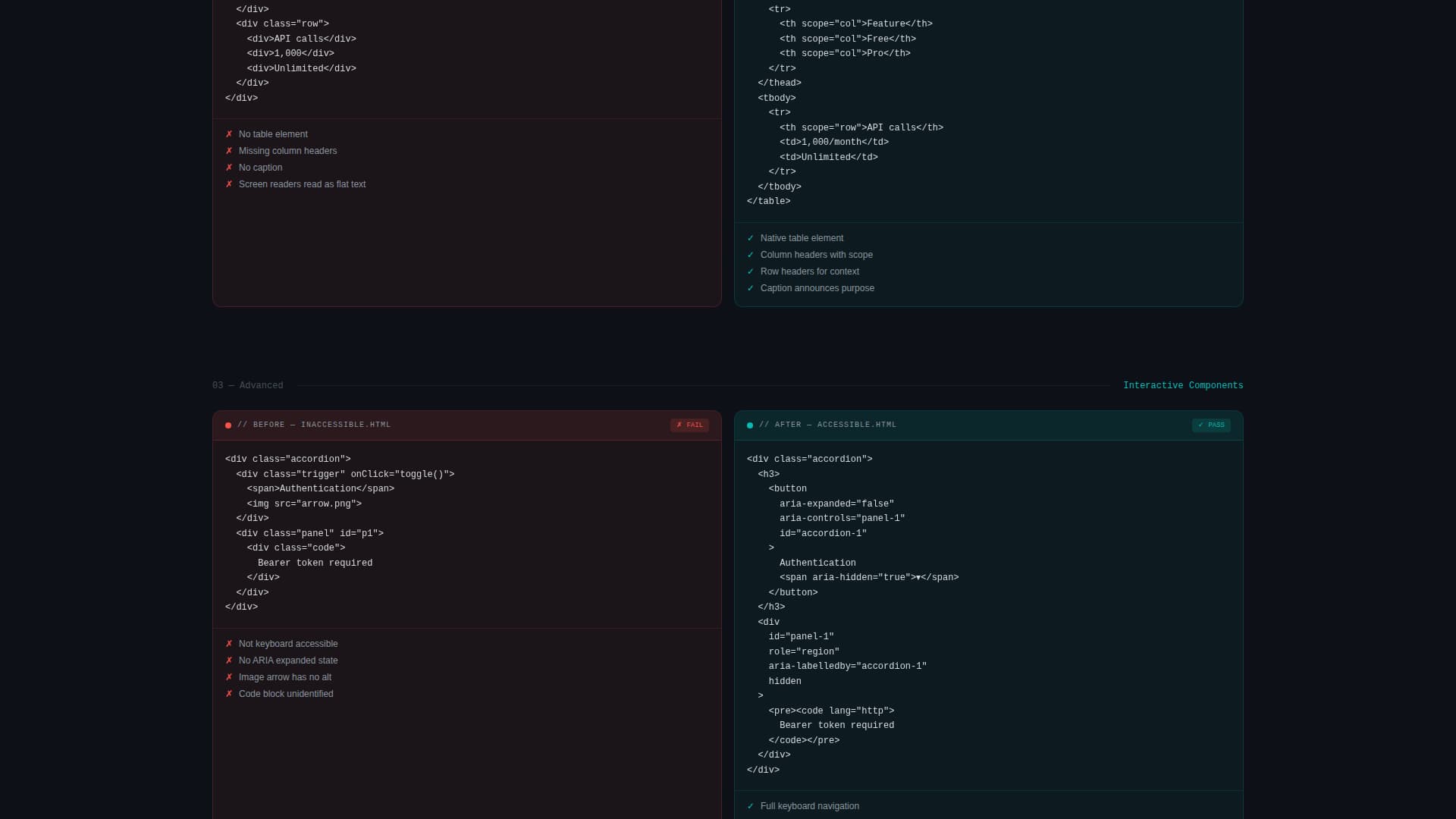Click the X icon beside "Not keyboard accessible"
This screenshot has width=1456, height=819.
(x=229, y=644)
